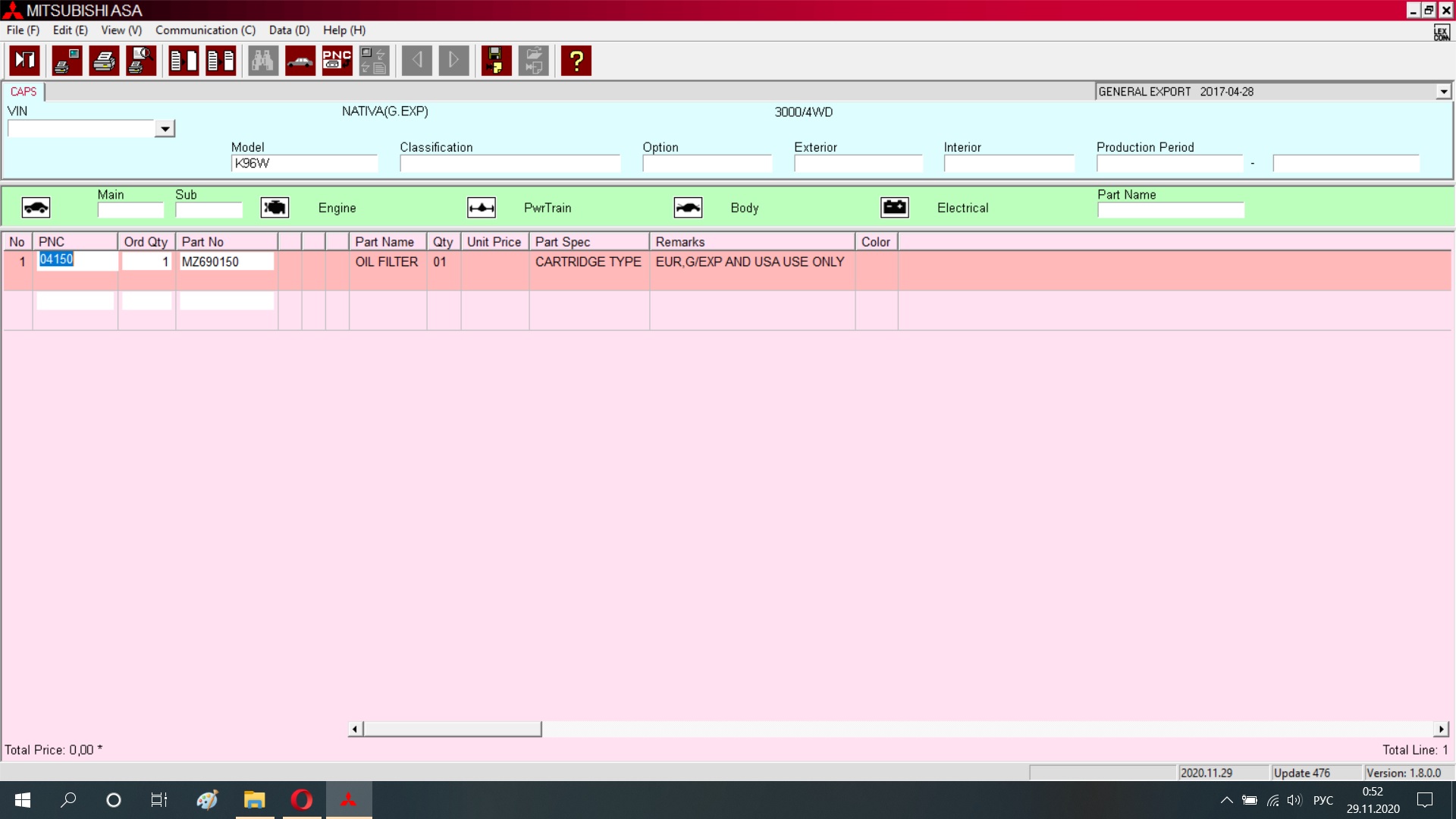Open print preview with magnifier icon

click(x=141, y=61)
